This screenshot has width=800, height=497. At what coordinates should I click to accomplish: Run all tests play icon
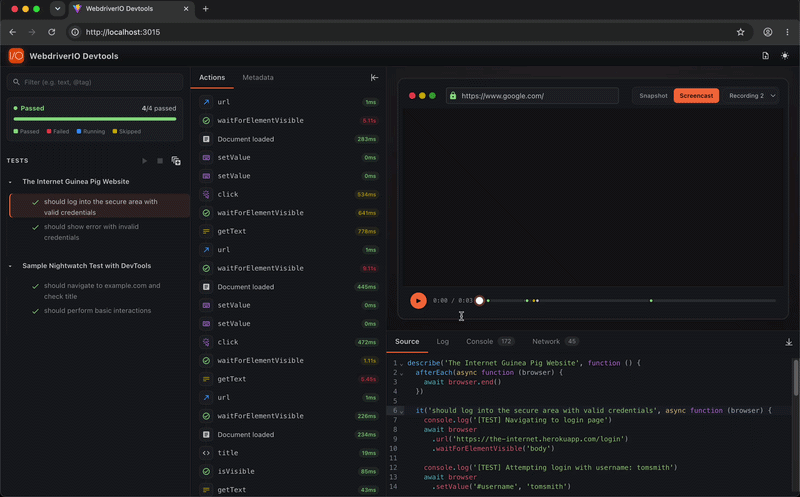[144, 161]
